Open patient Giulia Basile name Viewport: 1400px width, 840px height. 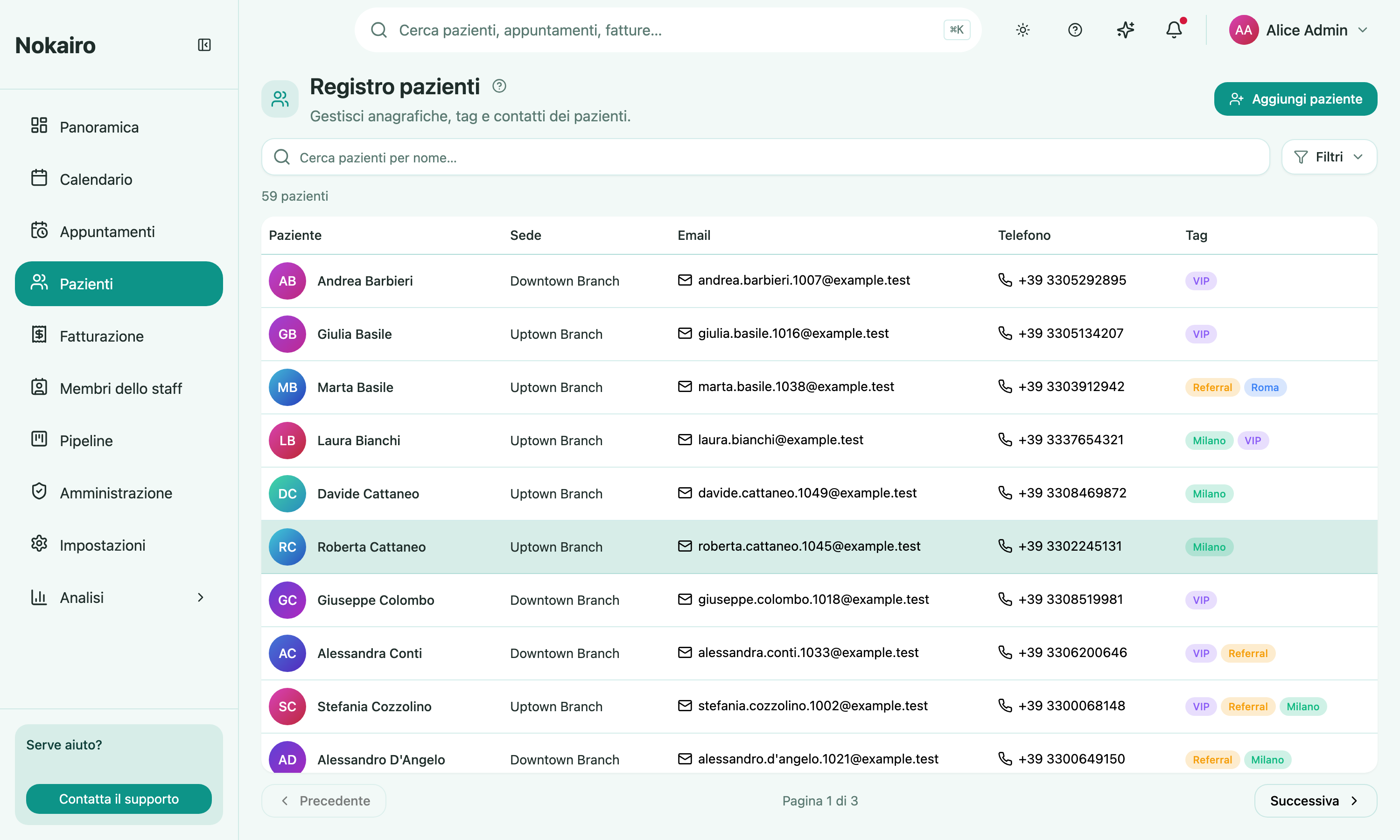coord(354,334)
